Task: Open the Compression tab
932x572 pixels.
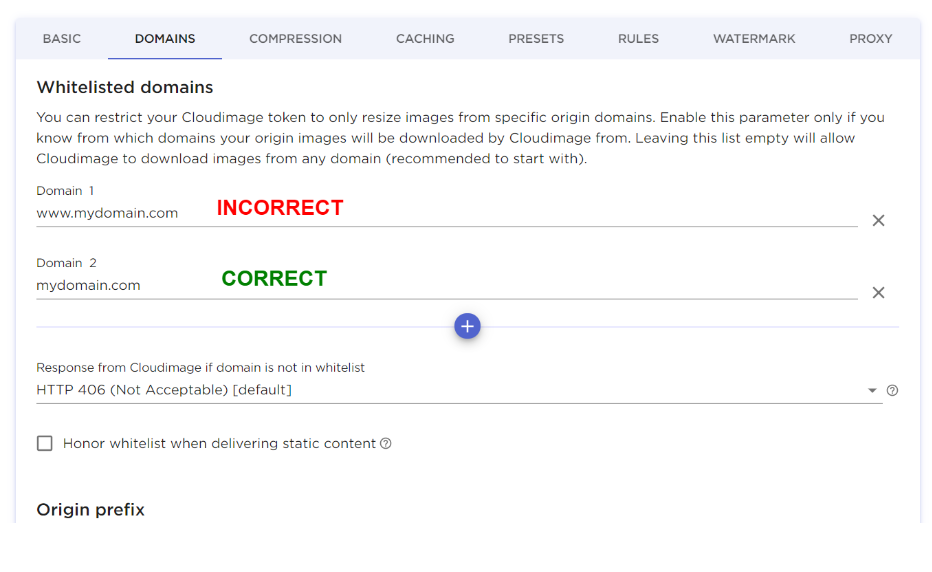Action: click(295, 39)
